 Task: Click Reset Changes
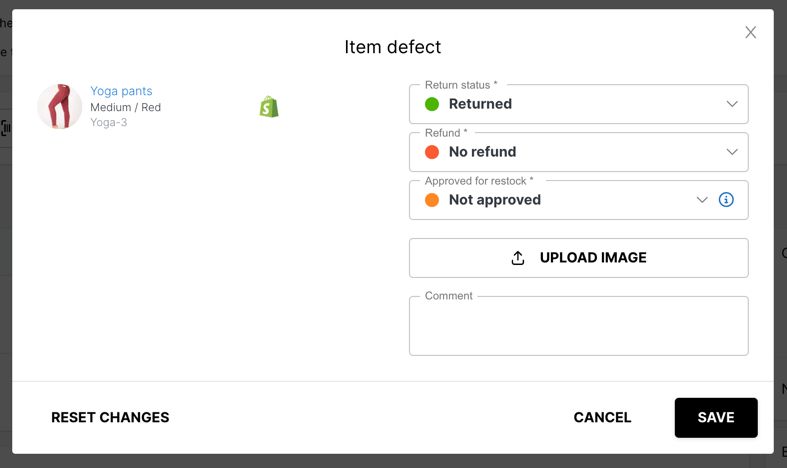click(110, 418)
